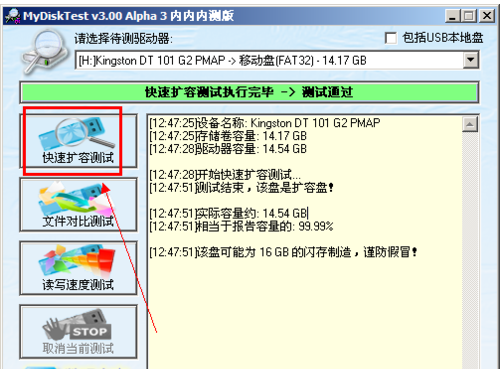Click the log line 该盘可能为 16 GB 的闪存制造
Screen dimensions: 500x369
point(283,252)
